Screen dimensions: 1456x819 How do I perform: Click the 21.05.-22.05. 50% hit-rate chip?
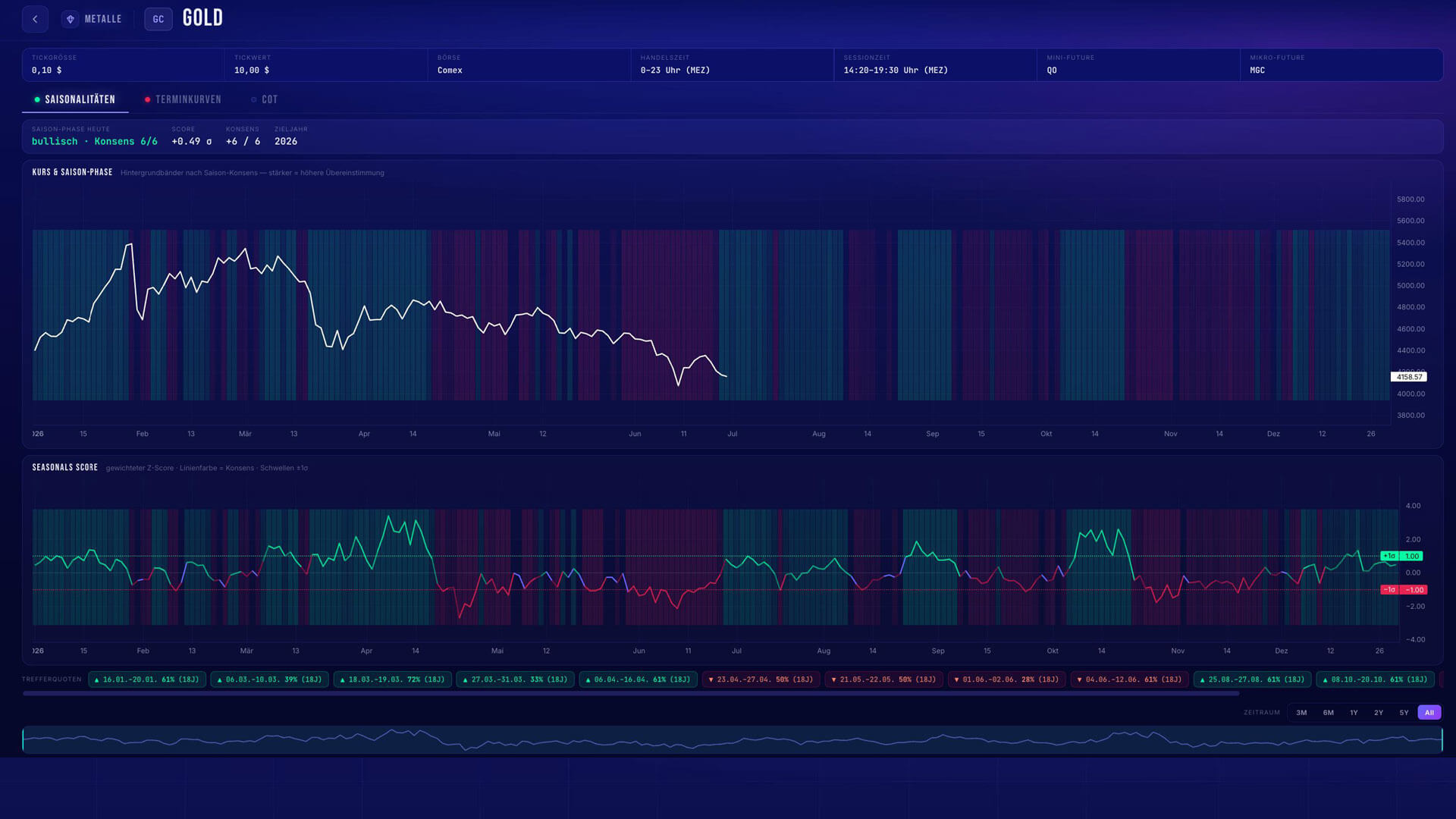(883, 679)
